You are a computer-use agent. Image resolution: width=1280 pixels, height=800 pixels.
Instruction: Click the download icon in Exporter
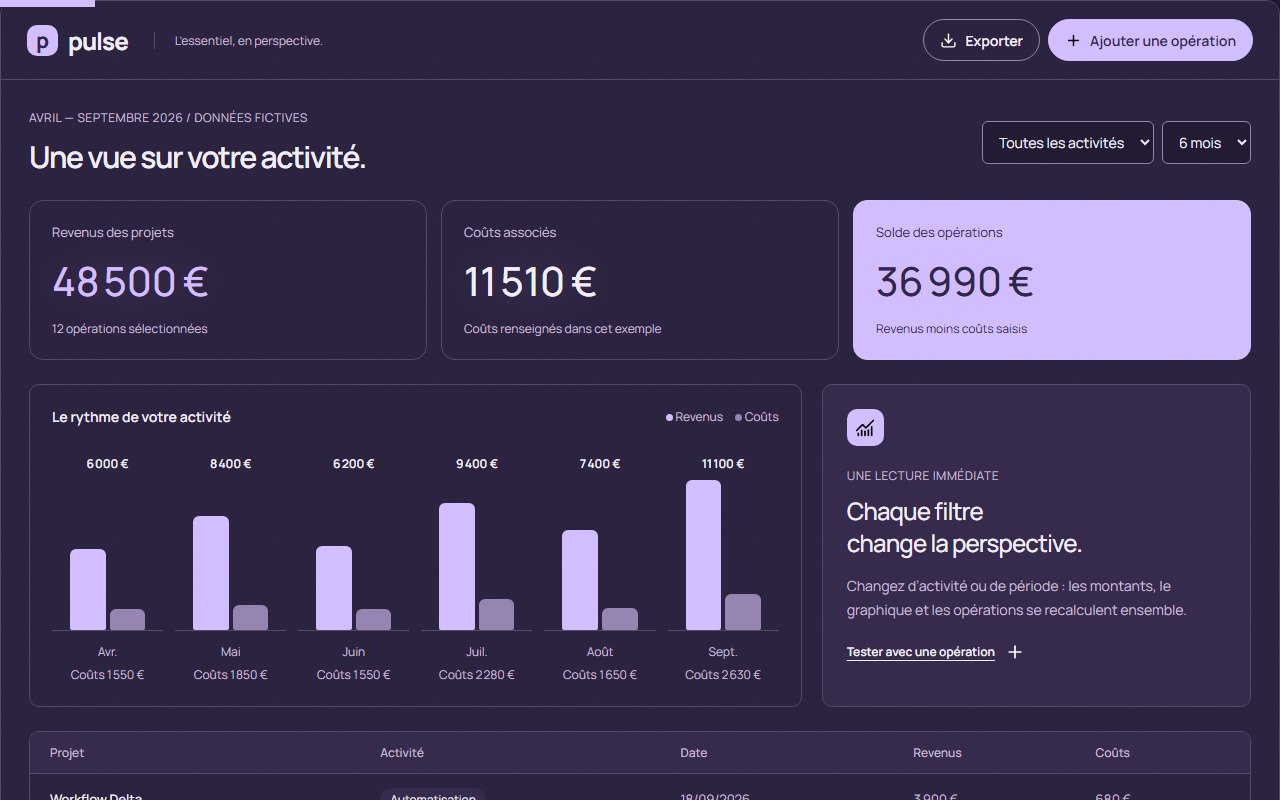click(x=949, y=41)
